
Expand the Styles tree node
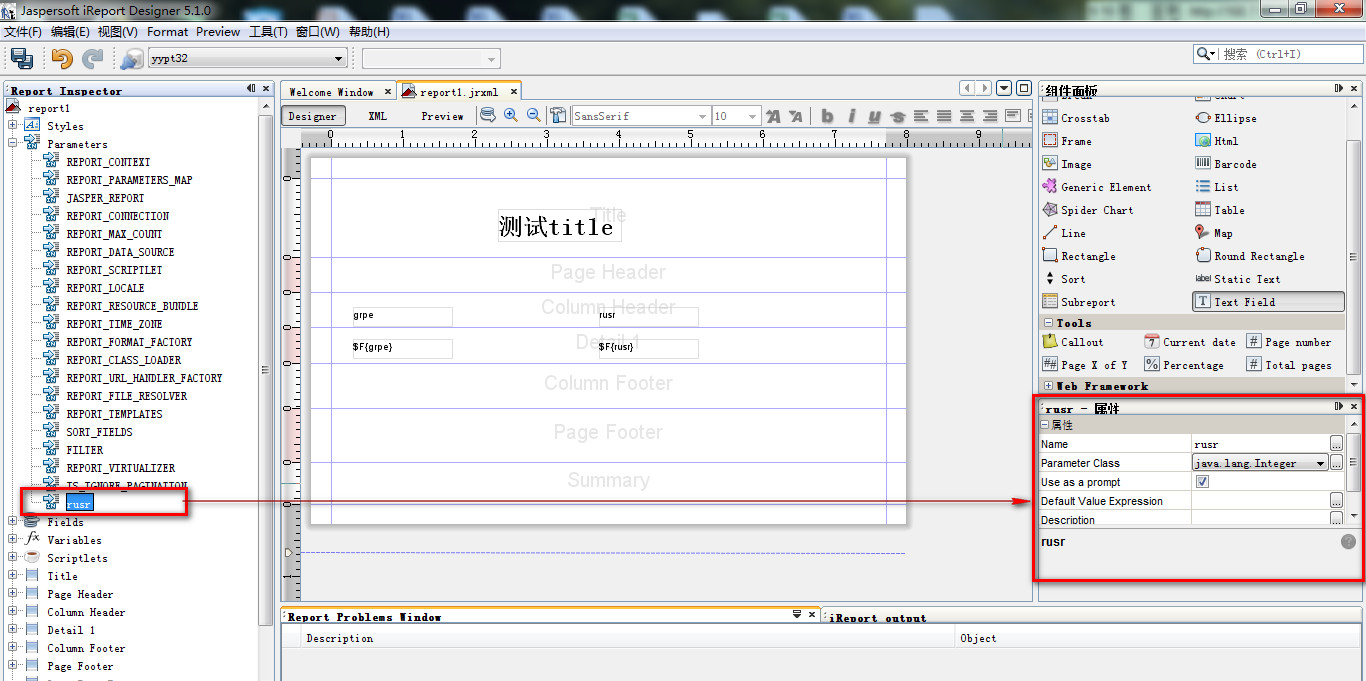pyautogui.click(x=13, y=126)
